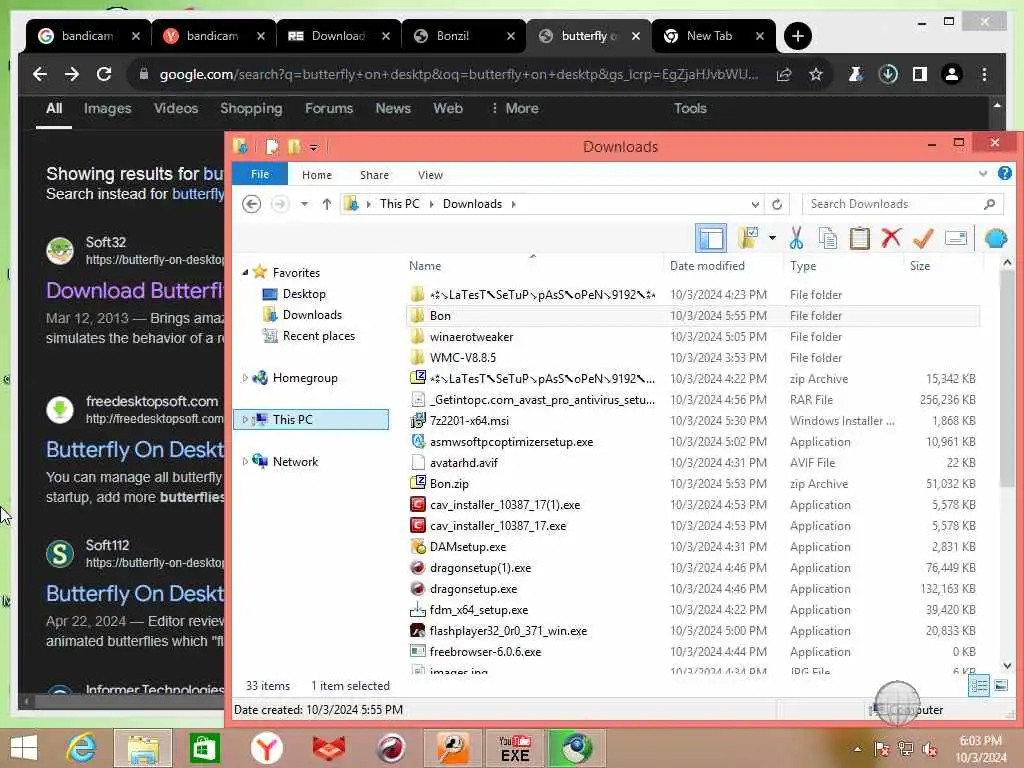The width and height of the screenshot is (1024, 768).
Task: Open the Windows Store taskbar icon
Action: coord(204,748)
